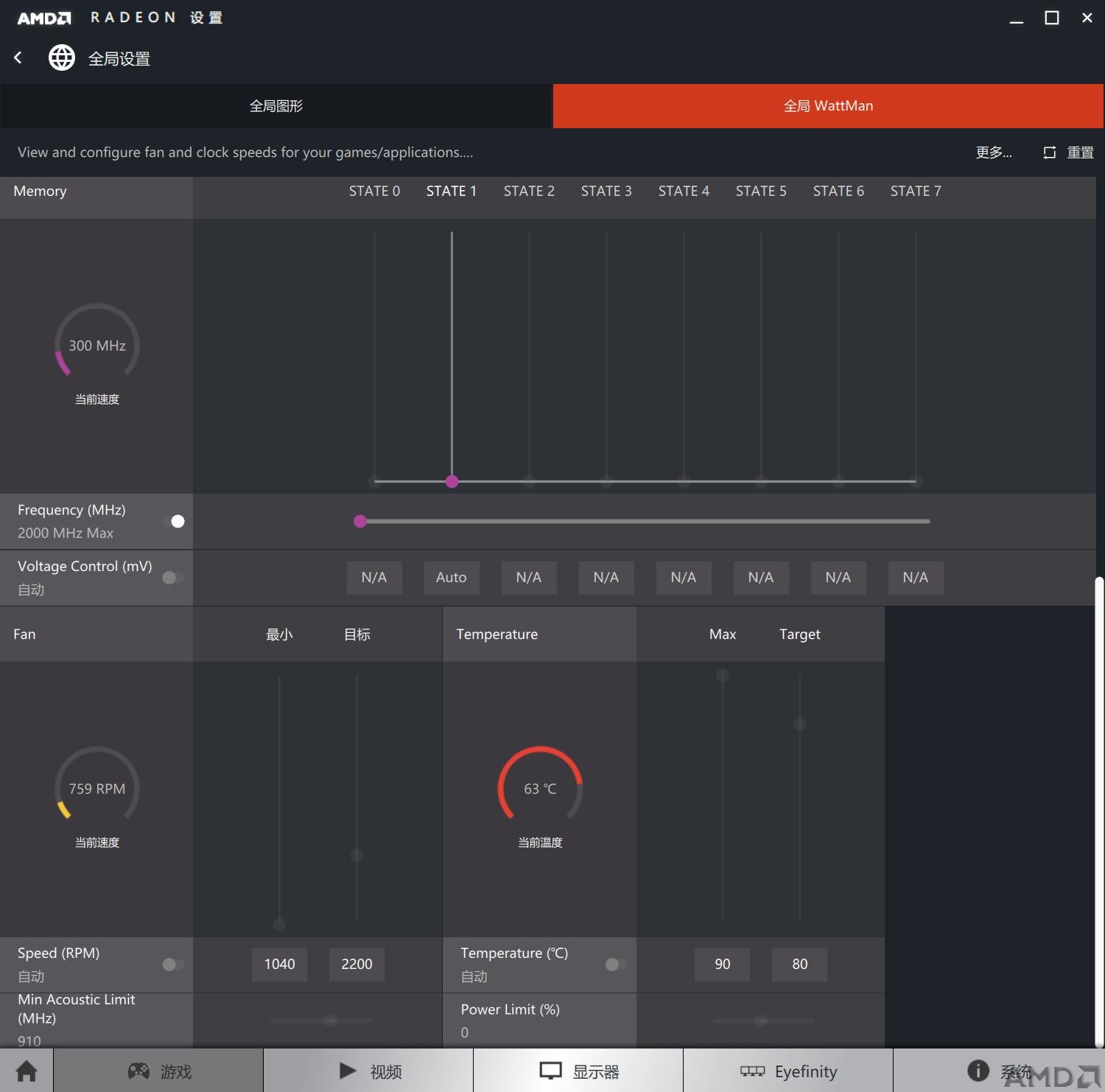Viewport: 1105px width, 1092px height.
Task: Click the STATE 5 N/A voltage box
Action: pyautogui.click(x=761, y=578)
